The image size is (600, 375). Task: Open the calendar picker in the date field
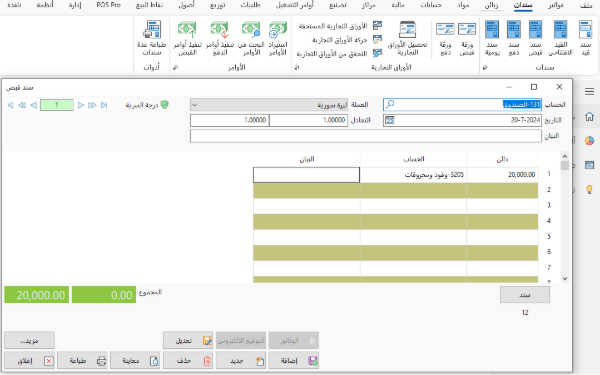(x=390, y=120)
